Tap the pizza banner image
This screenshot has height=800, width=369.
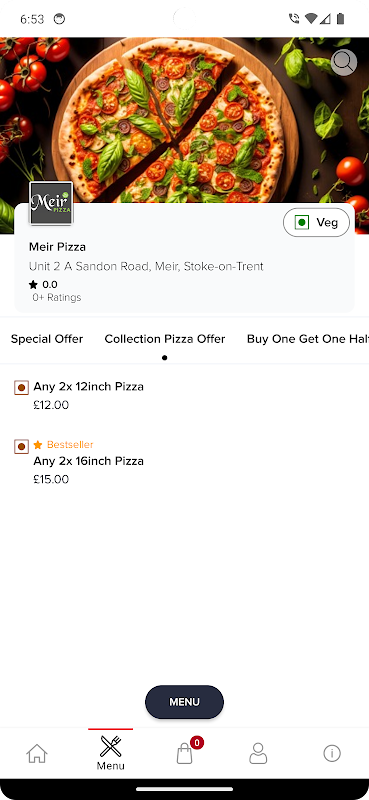pyautogui.click(x=184, y=120)
